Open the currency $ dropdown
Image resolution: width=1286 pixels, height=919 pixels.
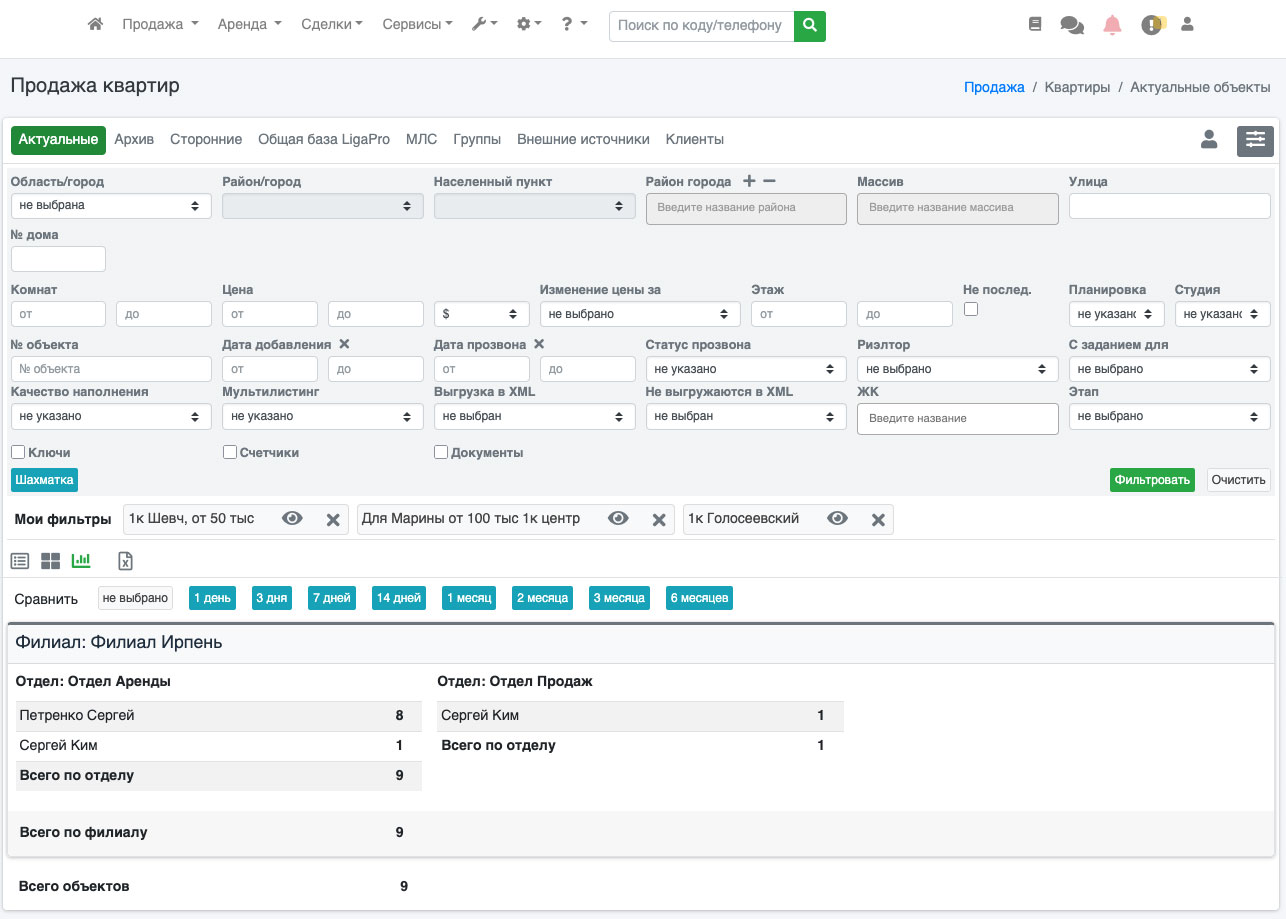point(481,314)
